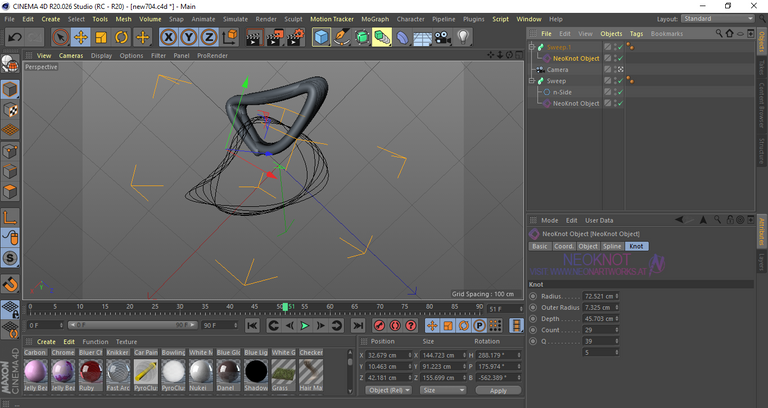Activate the Scale tool

point(101,37)
